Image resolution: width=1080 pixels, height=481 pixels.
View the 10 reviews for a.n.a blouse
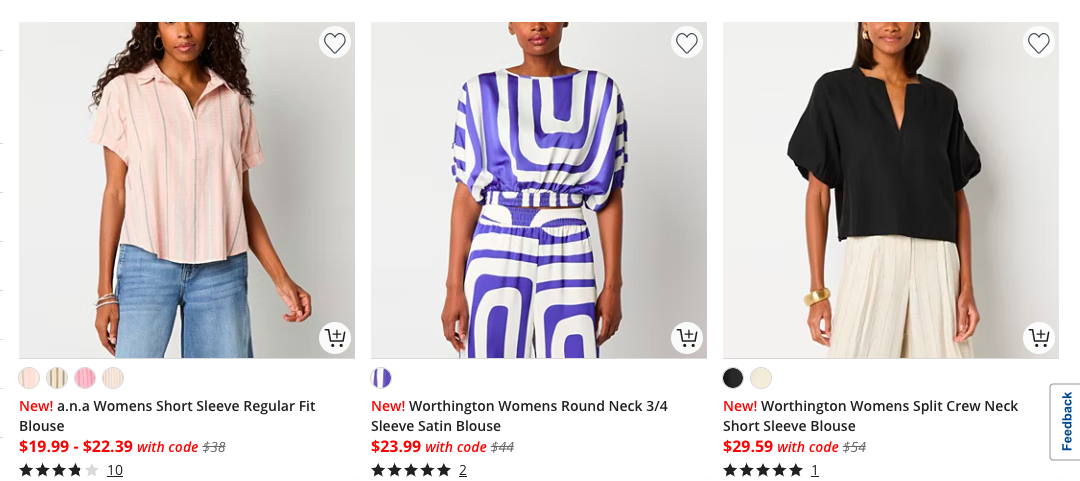click(x=115, y=470)
